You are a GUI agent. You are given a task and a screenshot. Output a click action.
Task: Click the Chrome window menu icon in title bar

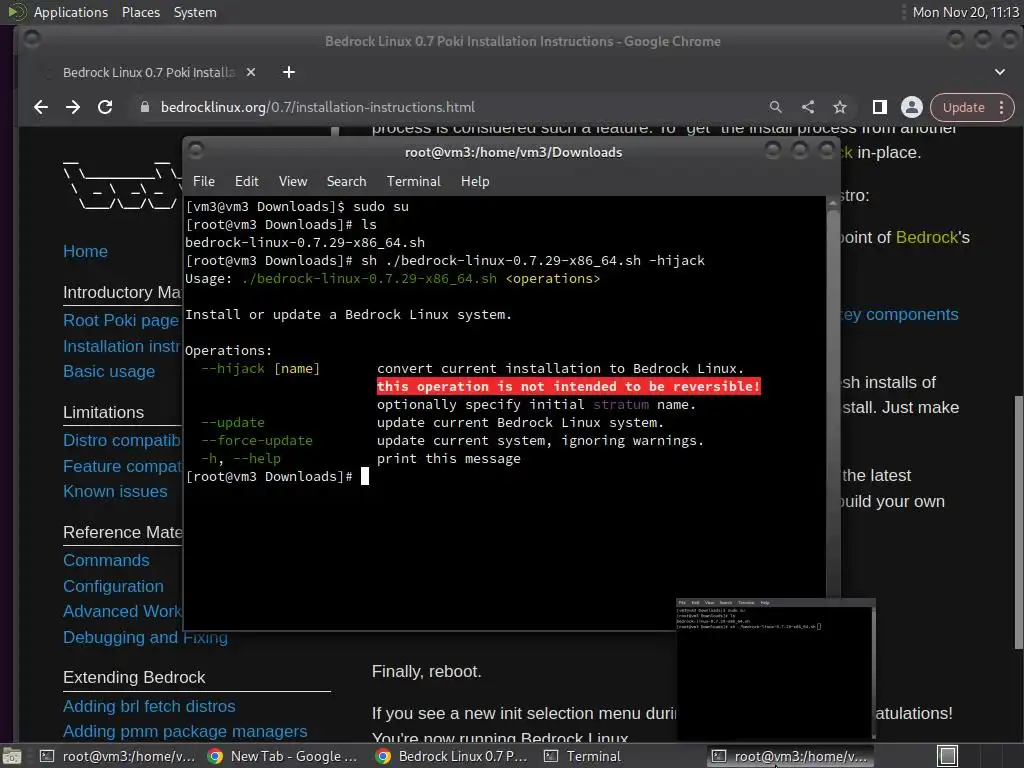31,40
